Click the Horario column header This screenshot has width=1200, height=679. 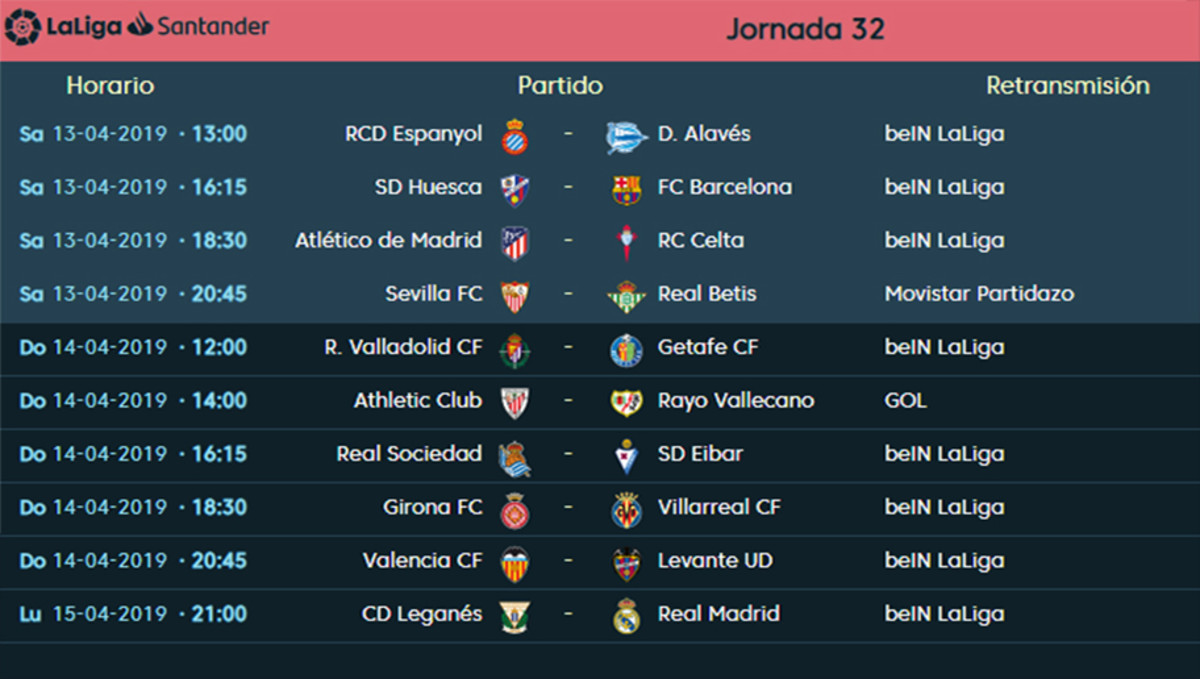pyautogui.click(x=110, y=86)
